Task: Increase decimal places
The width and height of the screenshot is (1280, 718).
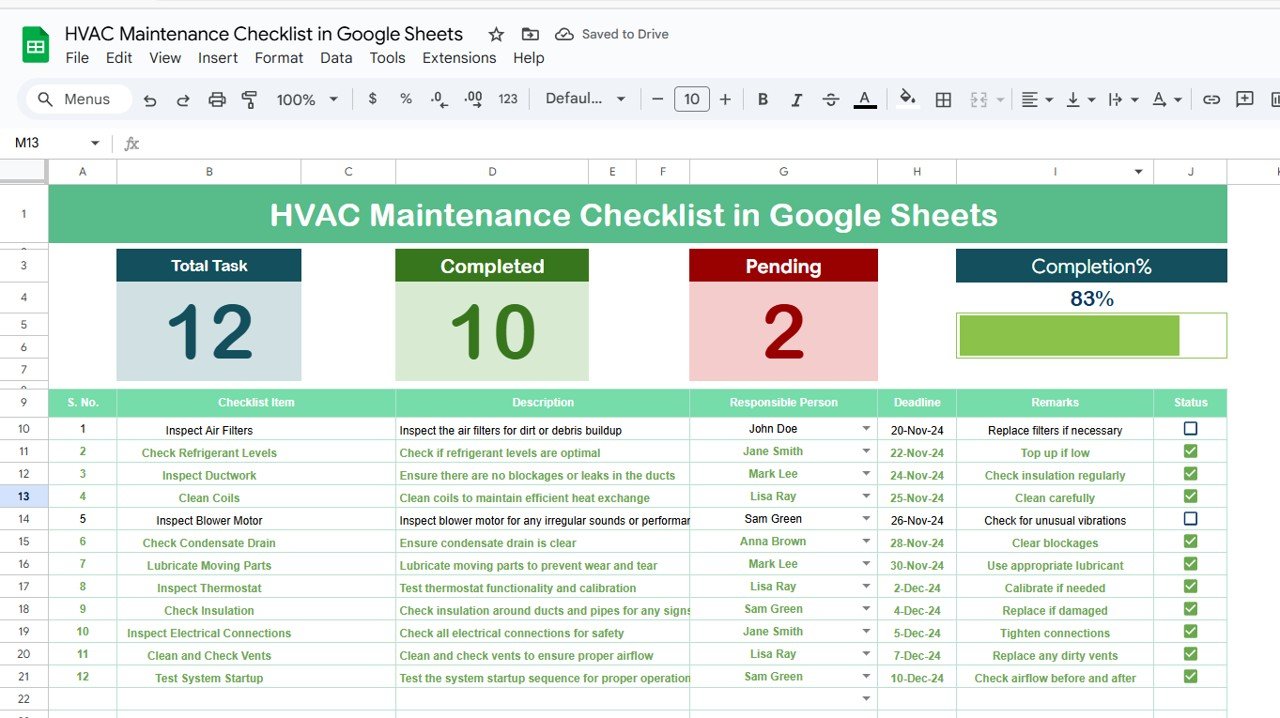Action: pyautogui.click(x=473, y=99)
